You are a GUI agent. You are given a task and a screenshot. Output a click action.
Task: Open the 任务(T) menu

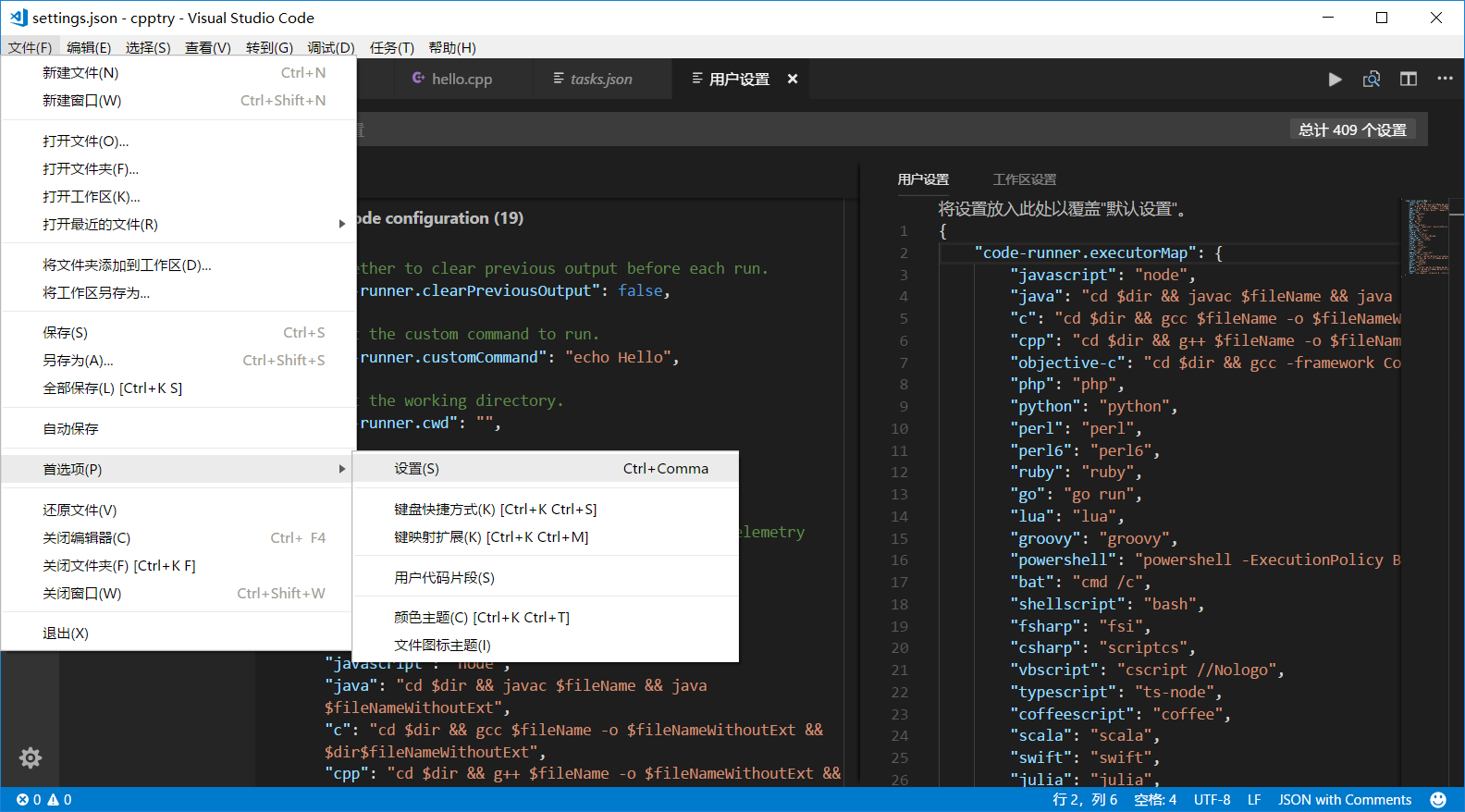(392, 48)
